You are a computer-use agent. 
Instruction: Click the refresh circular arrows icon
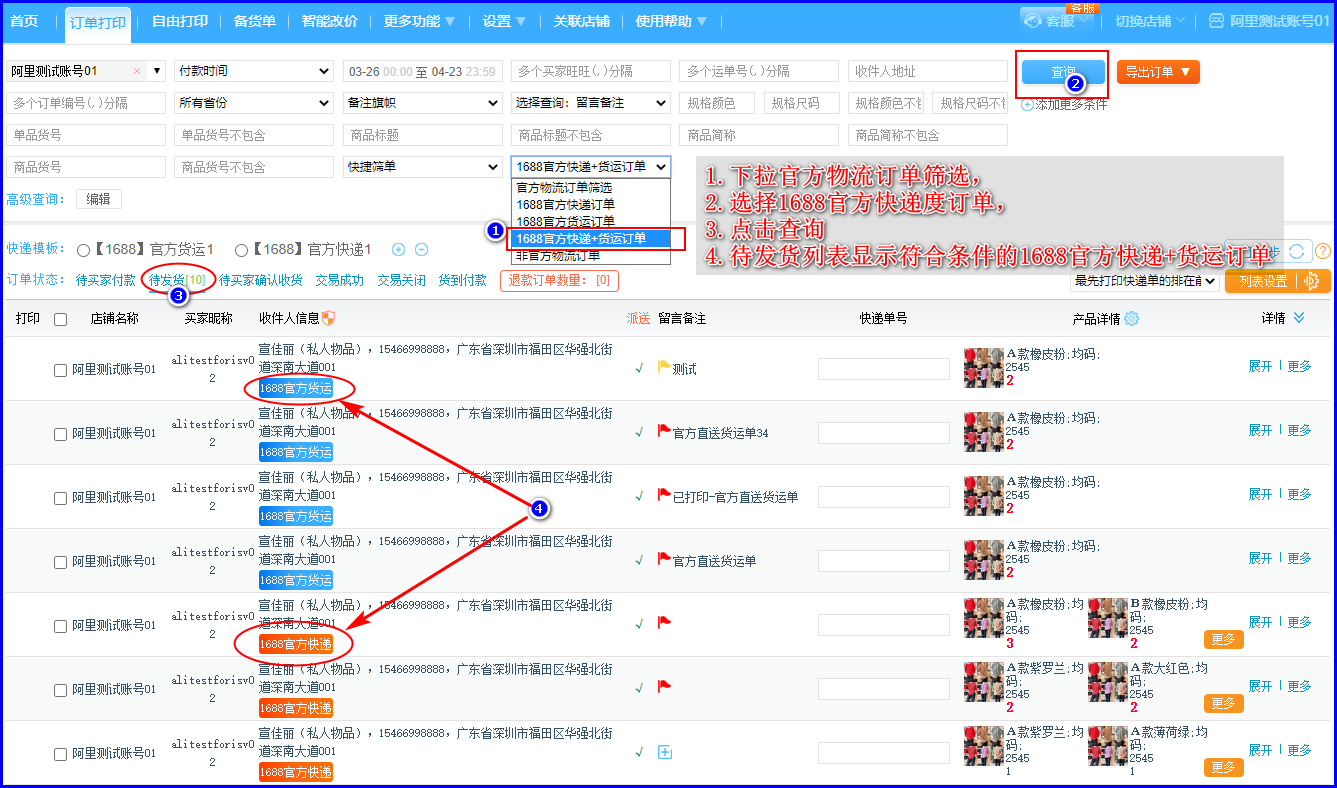click(x=1296, y=251)
